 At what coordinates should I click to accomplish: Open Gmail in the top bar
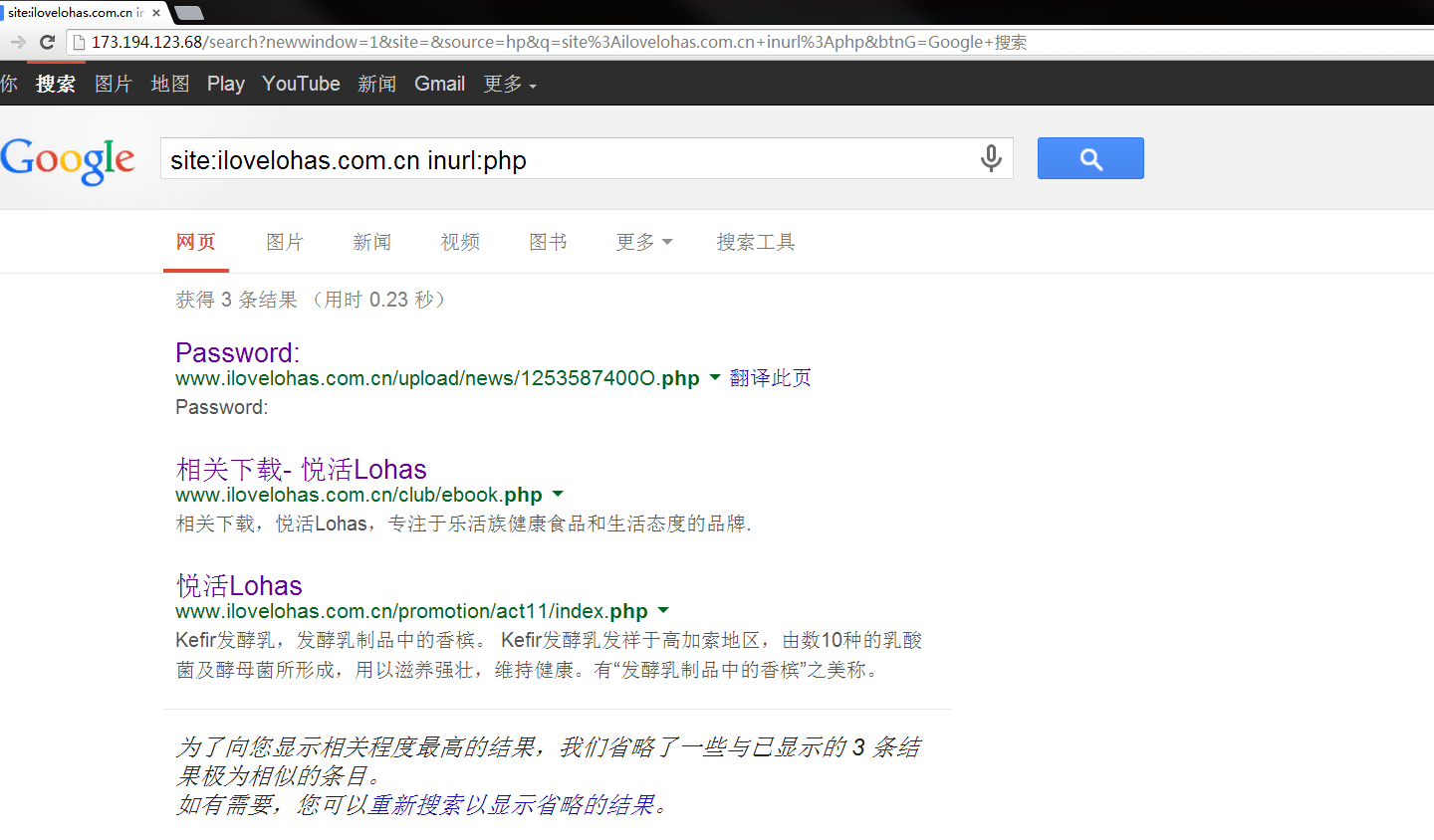click(440, 84)
